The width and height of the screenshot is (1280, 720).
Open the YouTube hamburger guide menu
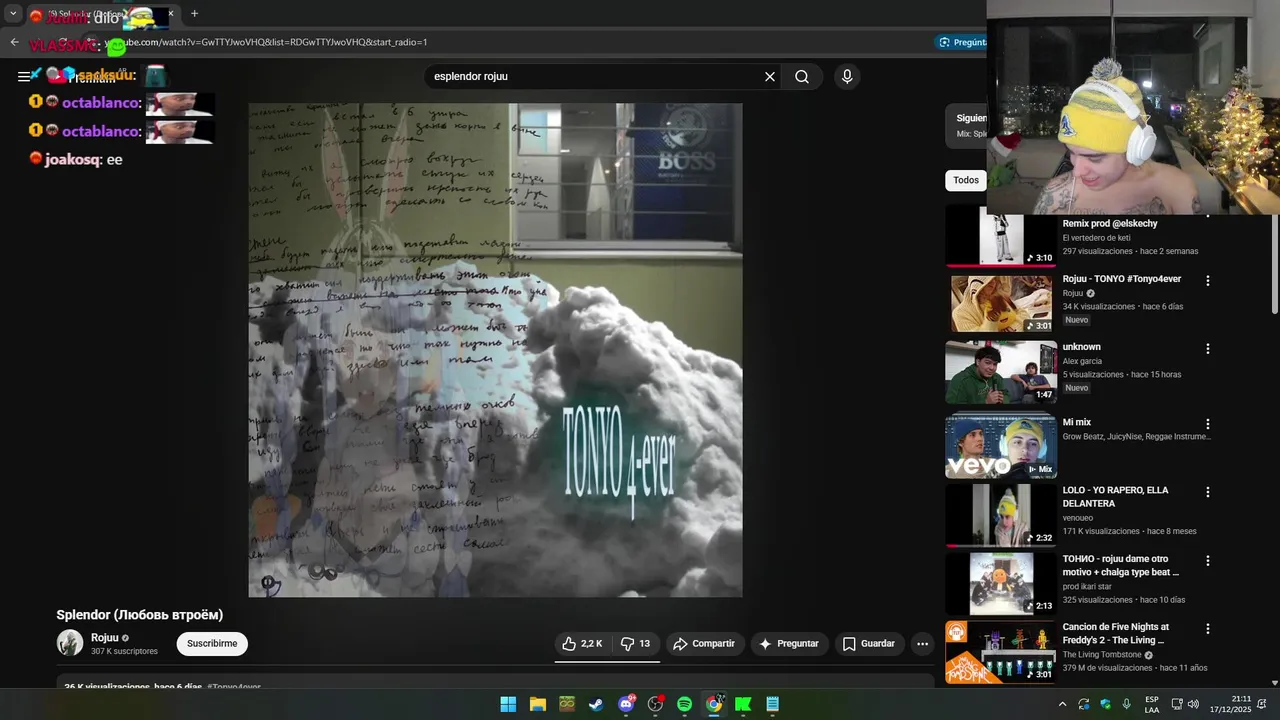[x=24, y=76]
